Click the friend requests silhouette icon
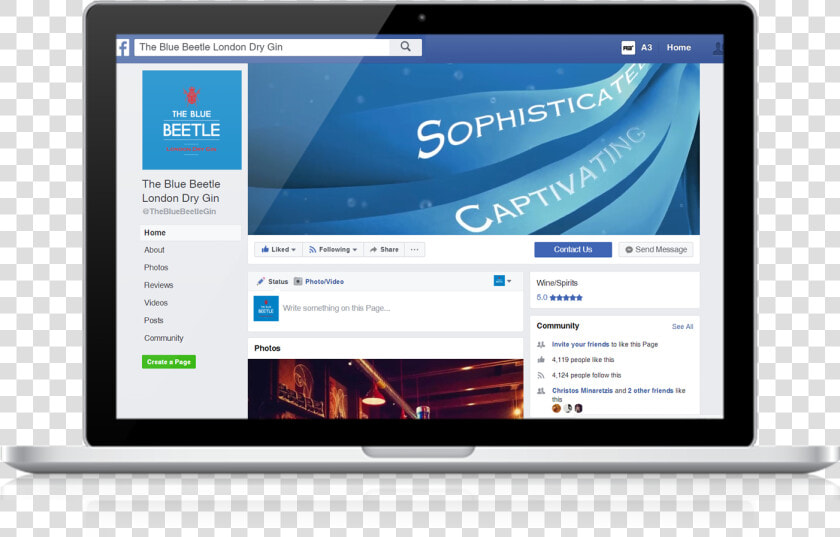Viewport: 840px width, 537px height. click(717, 48)
